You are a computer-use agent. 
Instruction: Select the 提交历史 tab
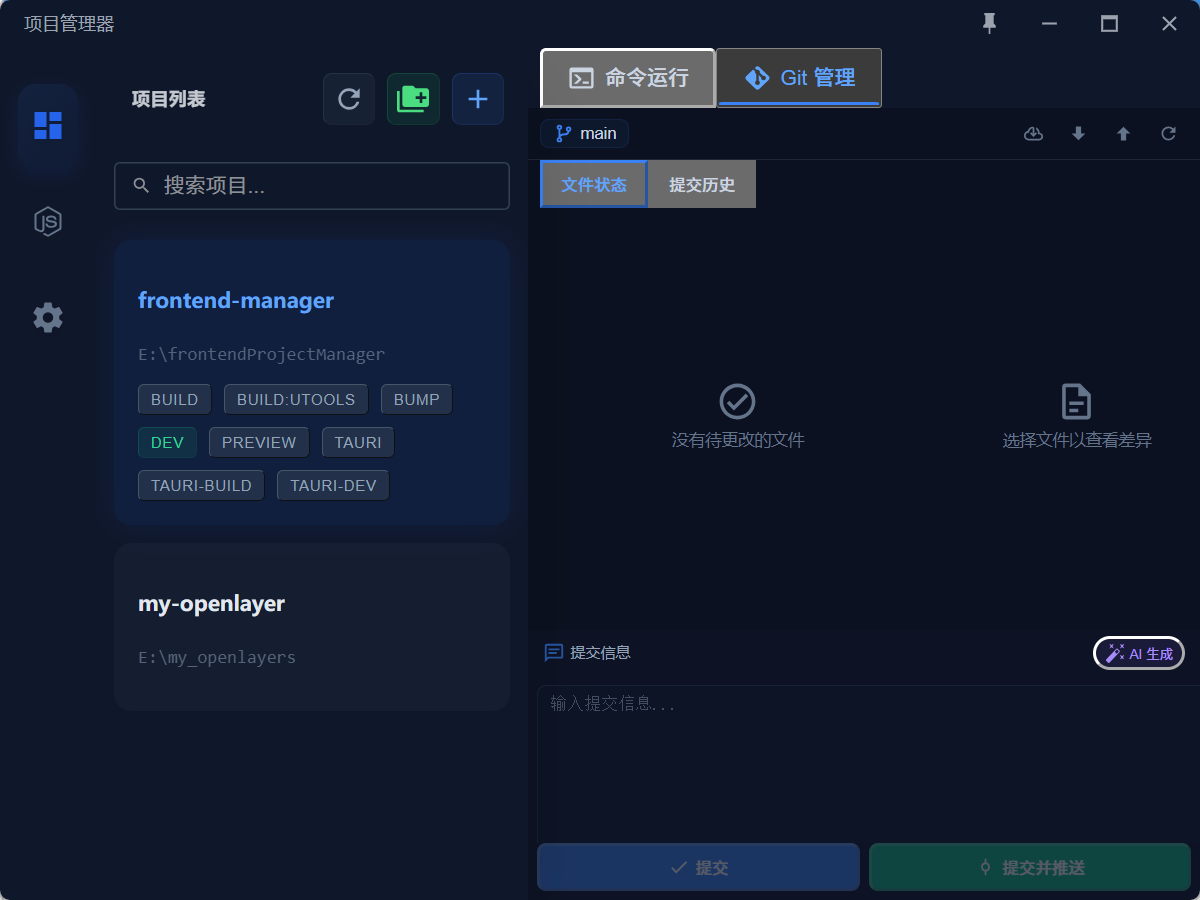point(702,184)
